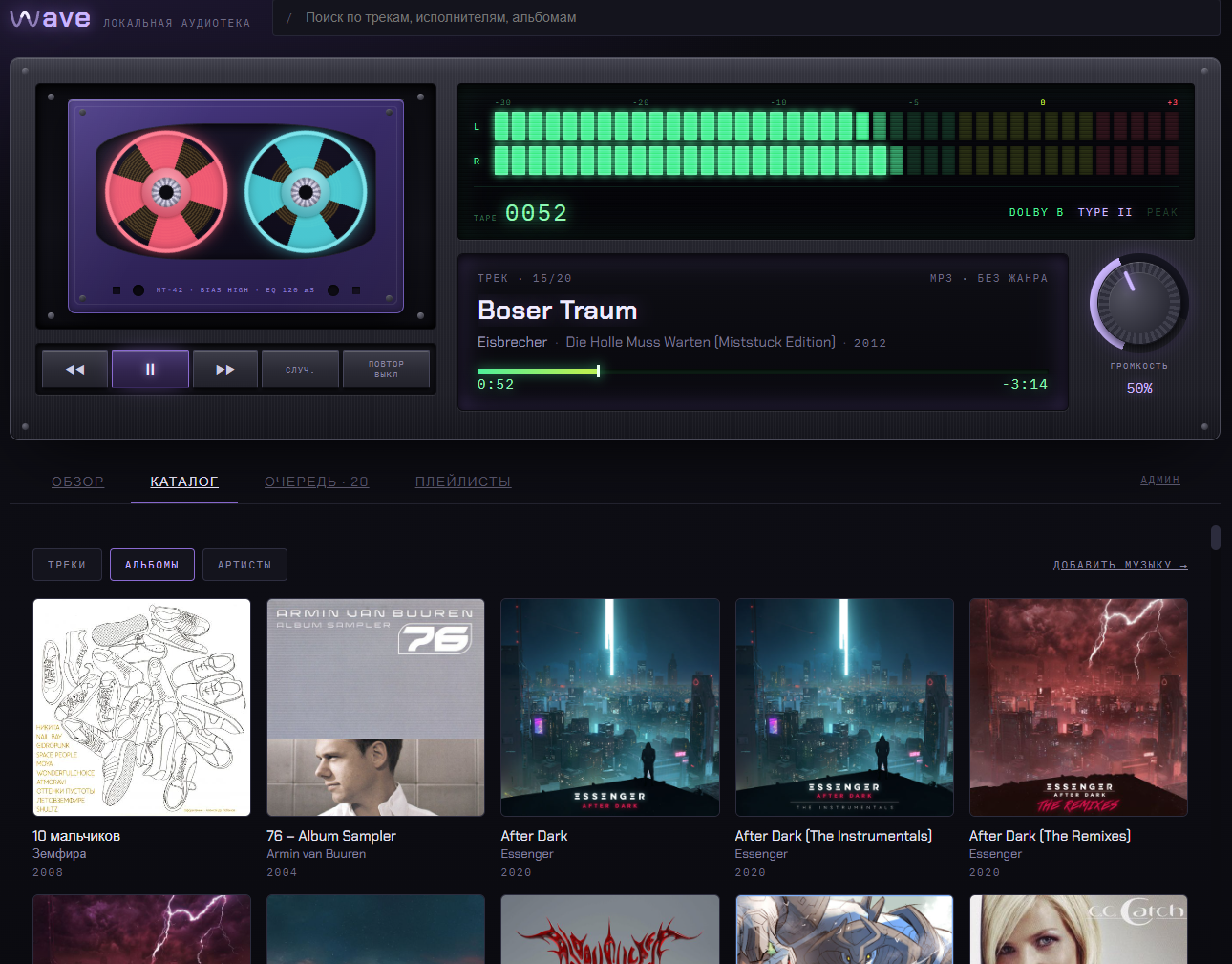Open the ПЛЕЙЛИСТЫ tab
Viewport: 1232px width, 964px height.
tap(463, 482)
